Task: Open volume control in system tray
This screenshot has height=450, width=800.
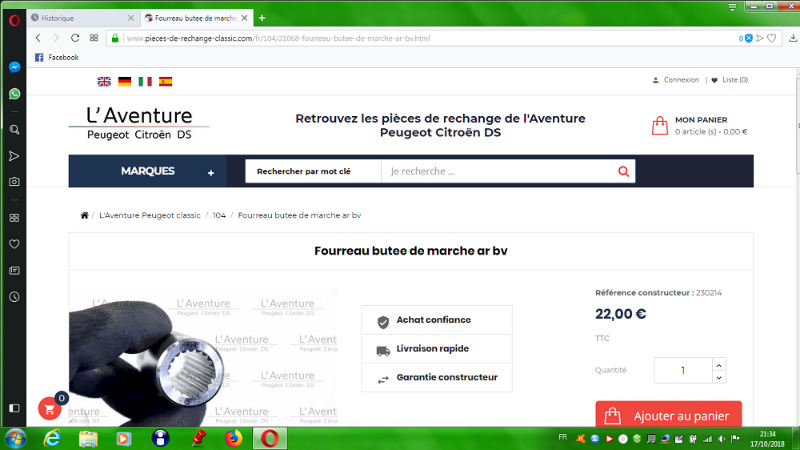Action: (721, 439)
